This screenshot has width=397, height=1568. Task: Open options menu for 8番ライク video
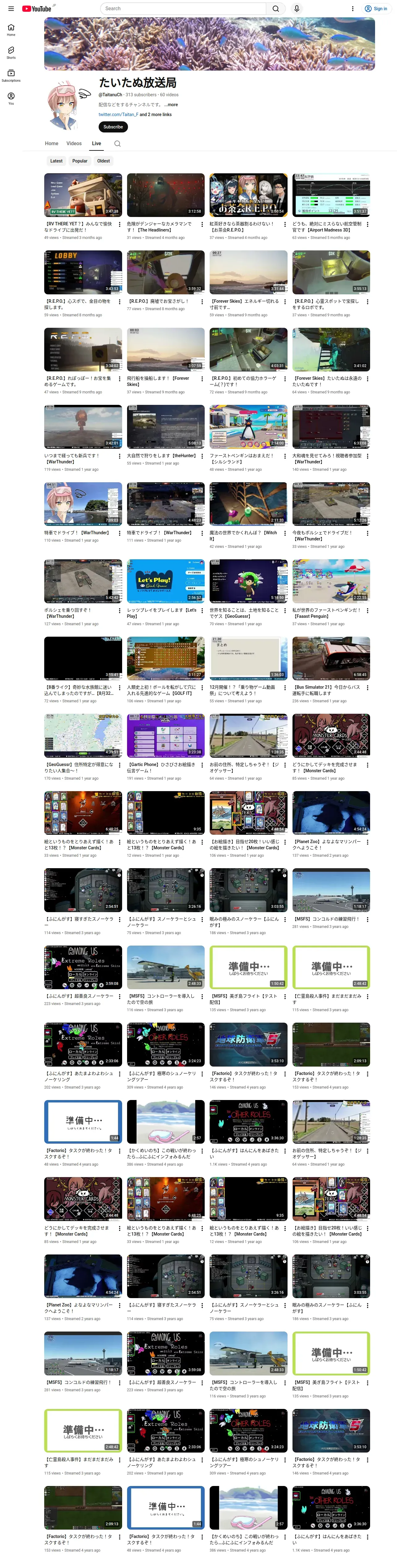(x=119, y=688)
